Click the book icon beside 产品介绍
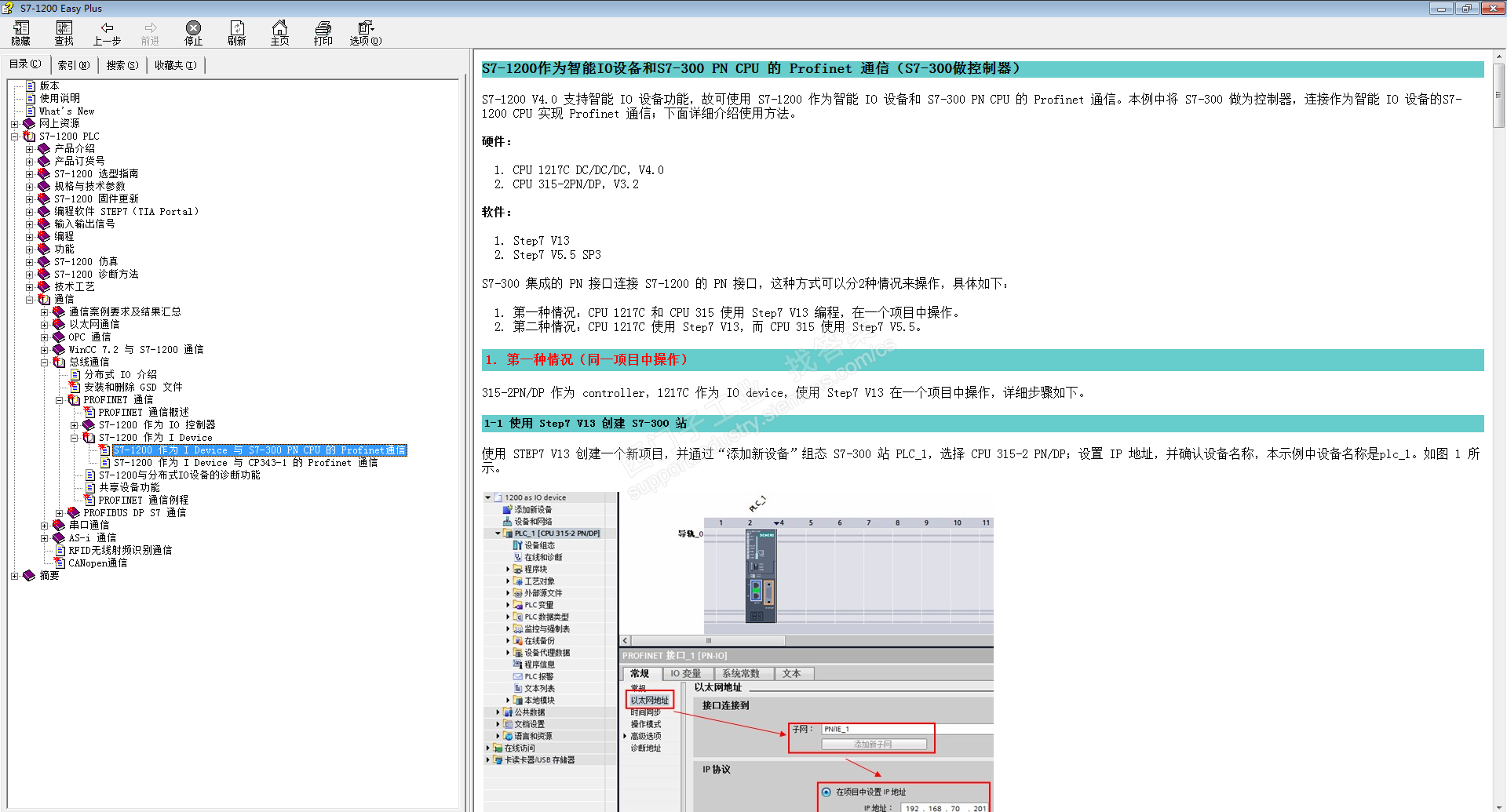This screenshot has width=1507, height=812. click(x=45, y=148)
